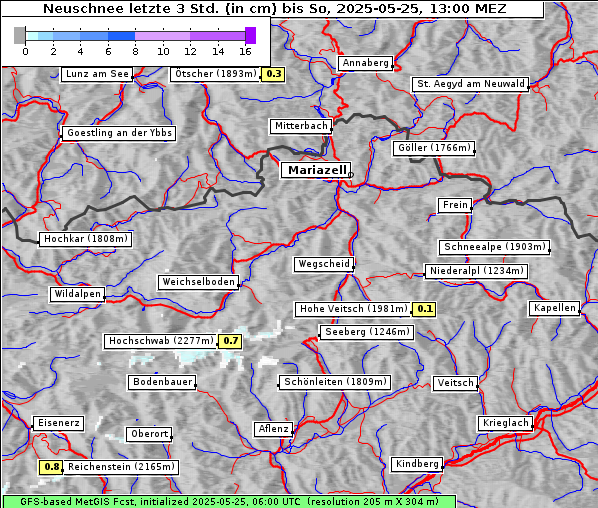598x508 pixels.
Task: Click the Mariazell location circle marker
Action: pos(351,175)
